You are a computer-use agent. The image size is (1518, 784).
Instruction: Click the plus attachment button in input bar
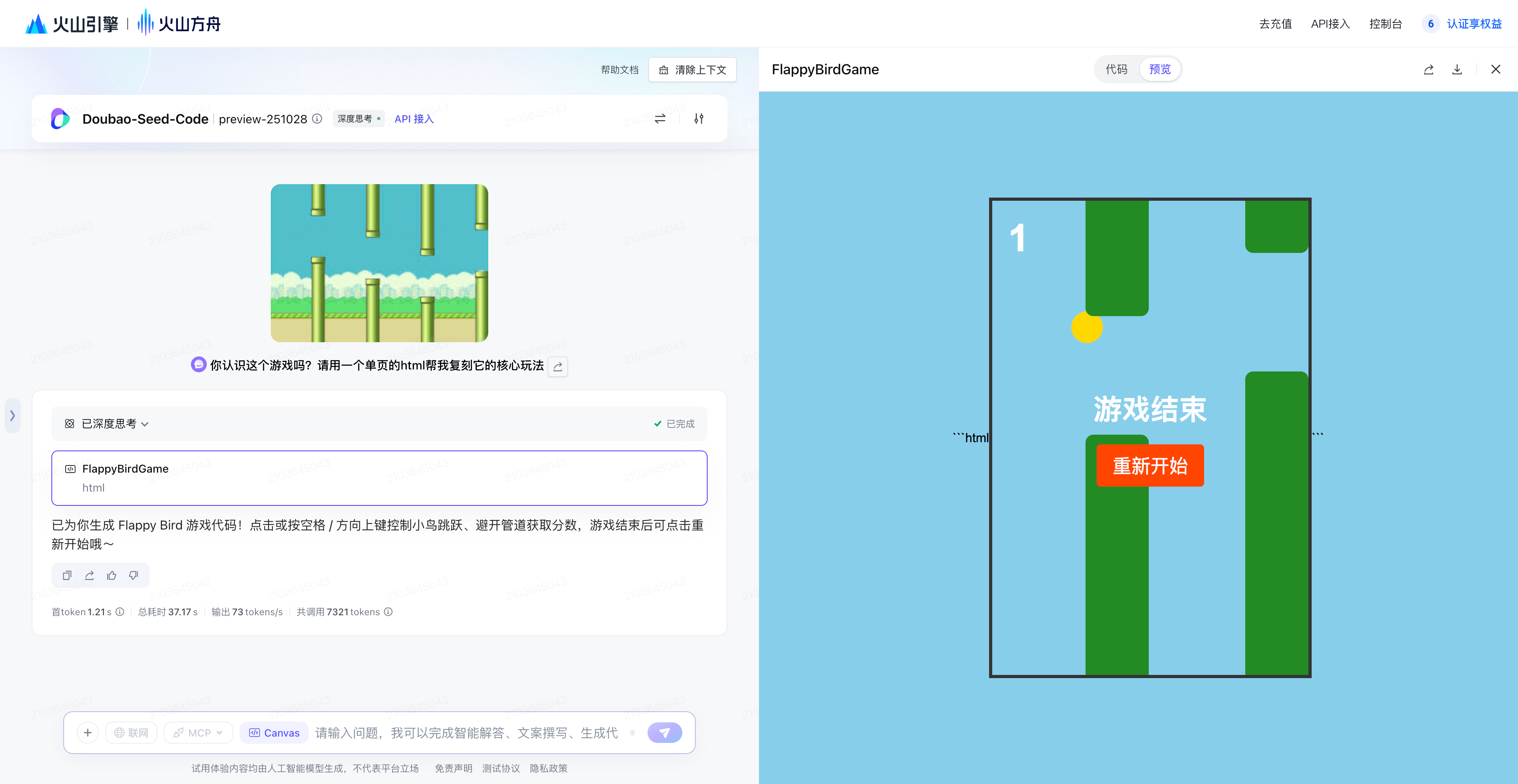point(88,733)
